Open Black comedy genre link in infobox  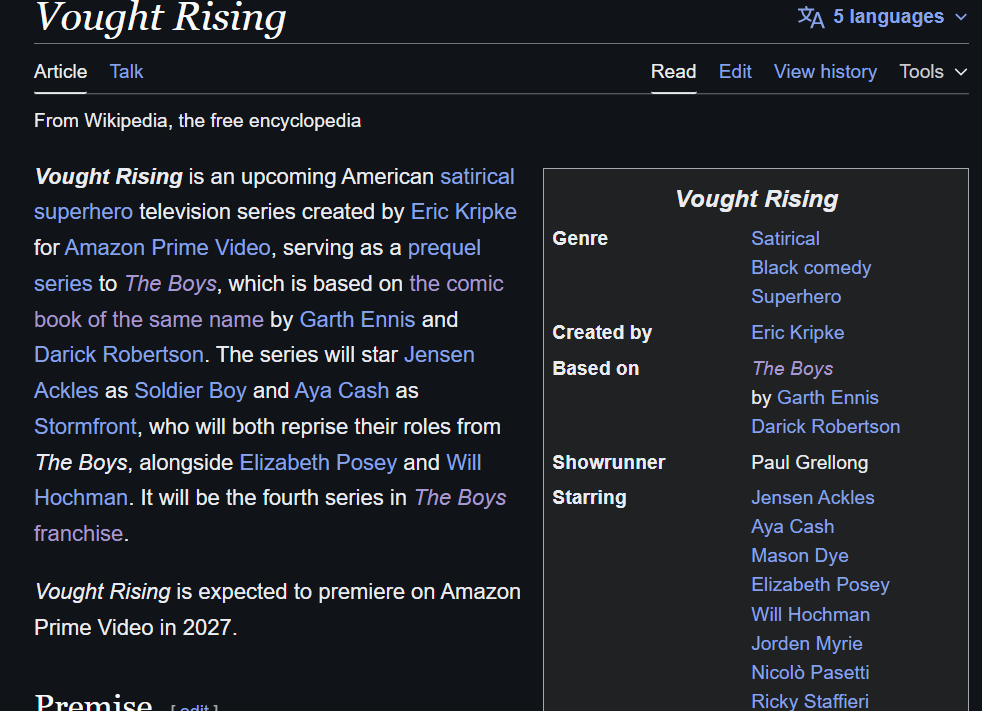[811, 267]
